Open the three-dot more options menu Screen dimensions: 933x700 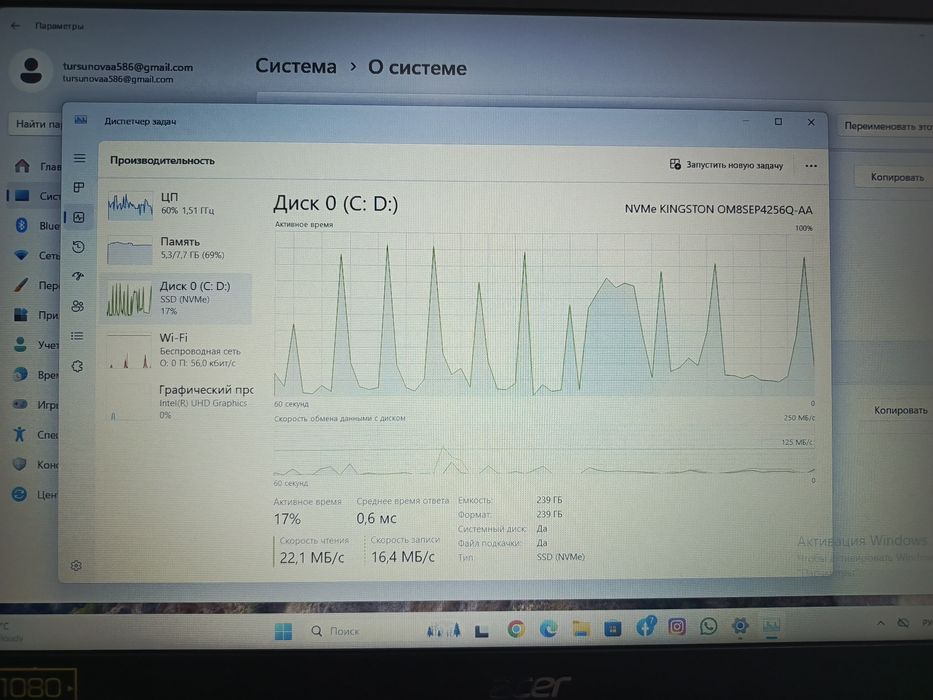click(x=810, y=166)
